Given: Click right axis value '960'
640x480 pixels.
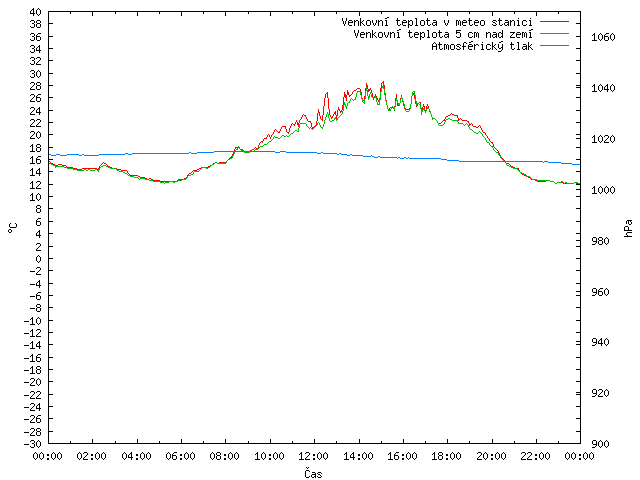Looking at the screenshot, I should [x=600, y=292].
